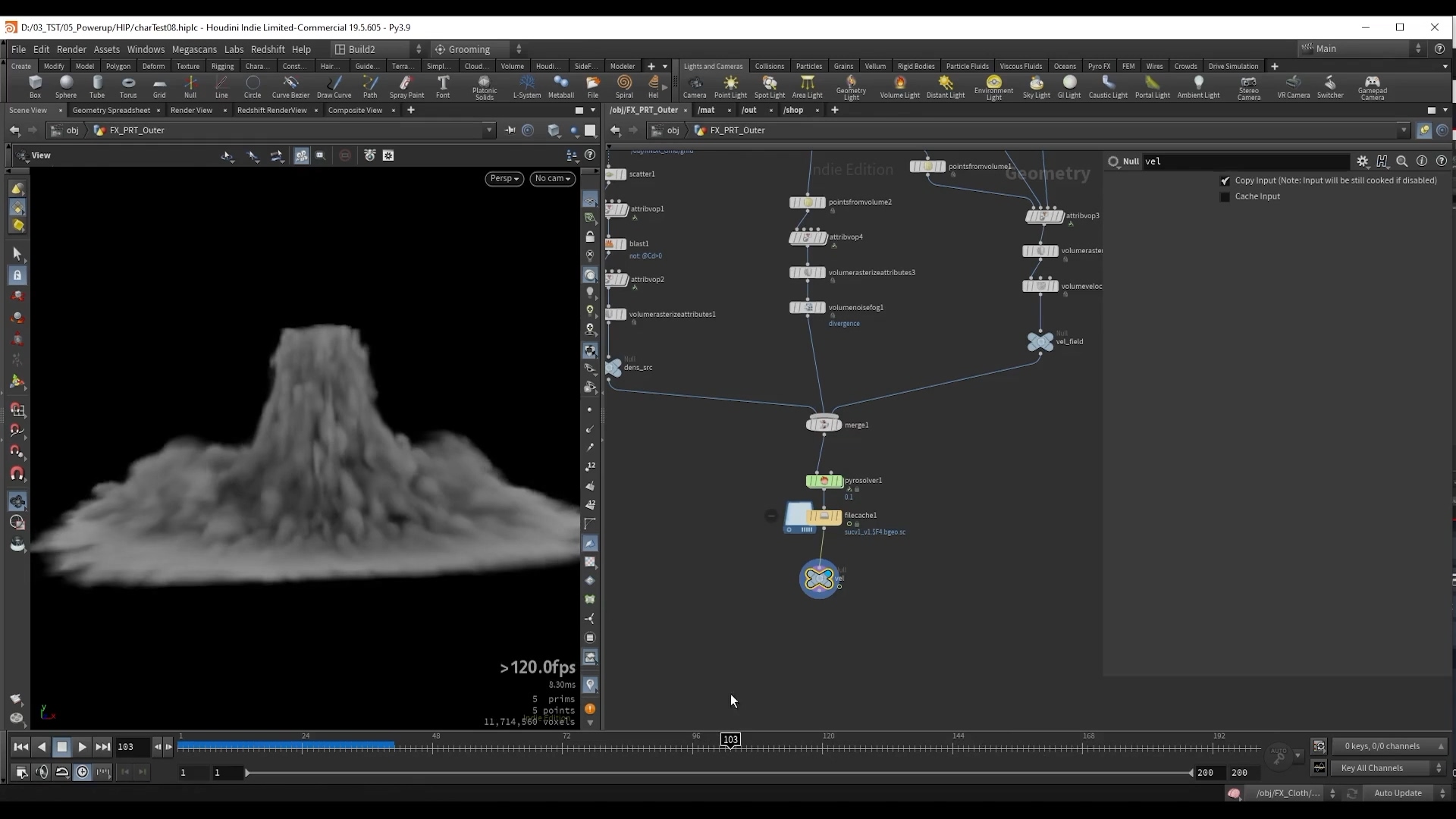Click the play button in playback controls
The height and width of the screenshot is (819, 1456).
click(81, 746)
